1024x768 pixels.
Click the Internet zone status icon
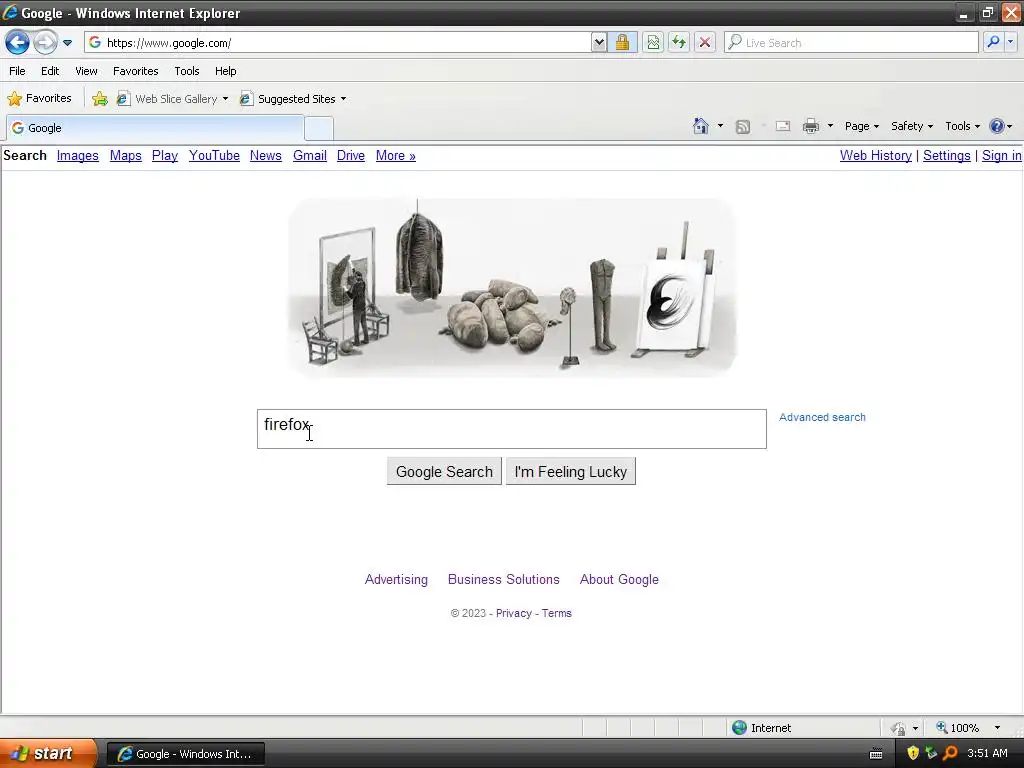tap(739, 728)
